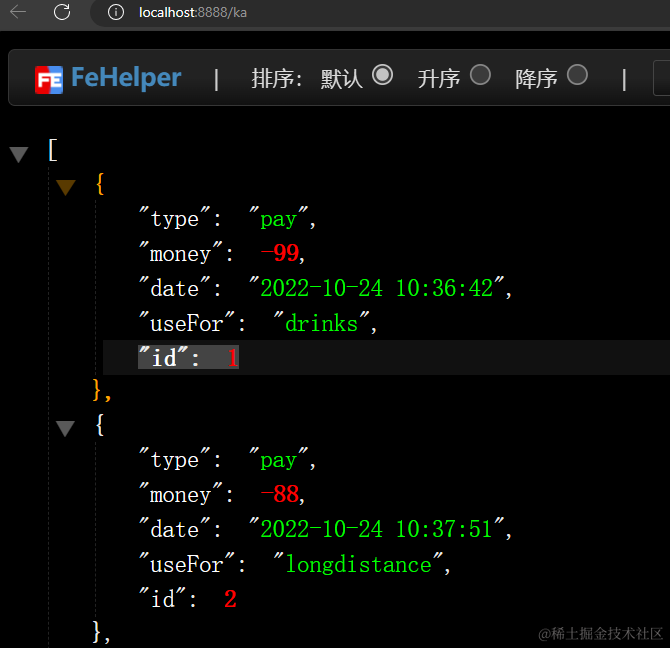Click the date value 2022-10-24 10:36:42
Viewport: 670px width, 648px height.
pos(377,288)
